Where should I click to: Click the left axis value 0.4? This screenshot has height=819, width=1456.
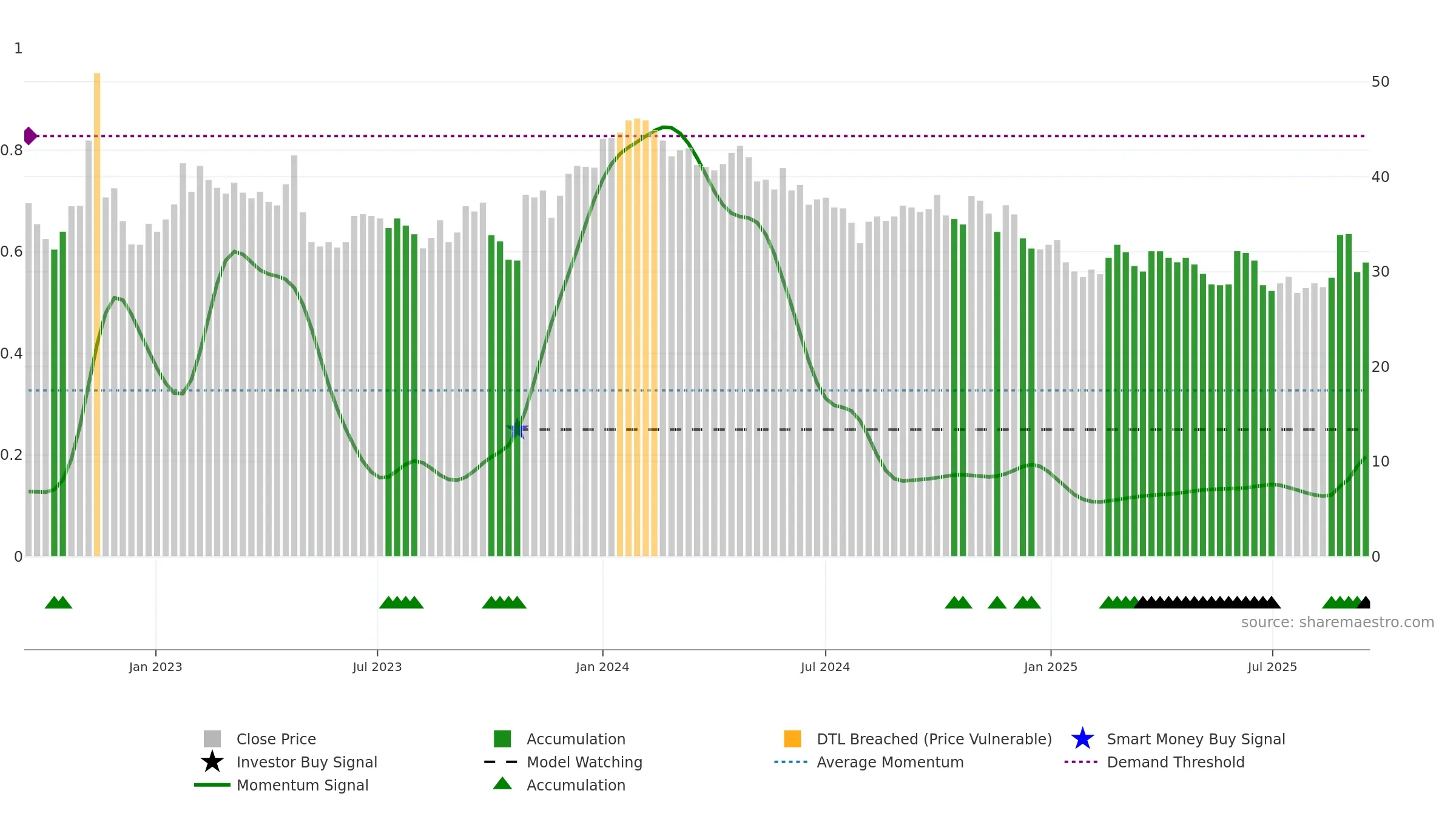[x=12, y=353]
